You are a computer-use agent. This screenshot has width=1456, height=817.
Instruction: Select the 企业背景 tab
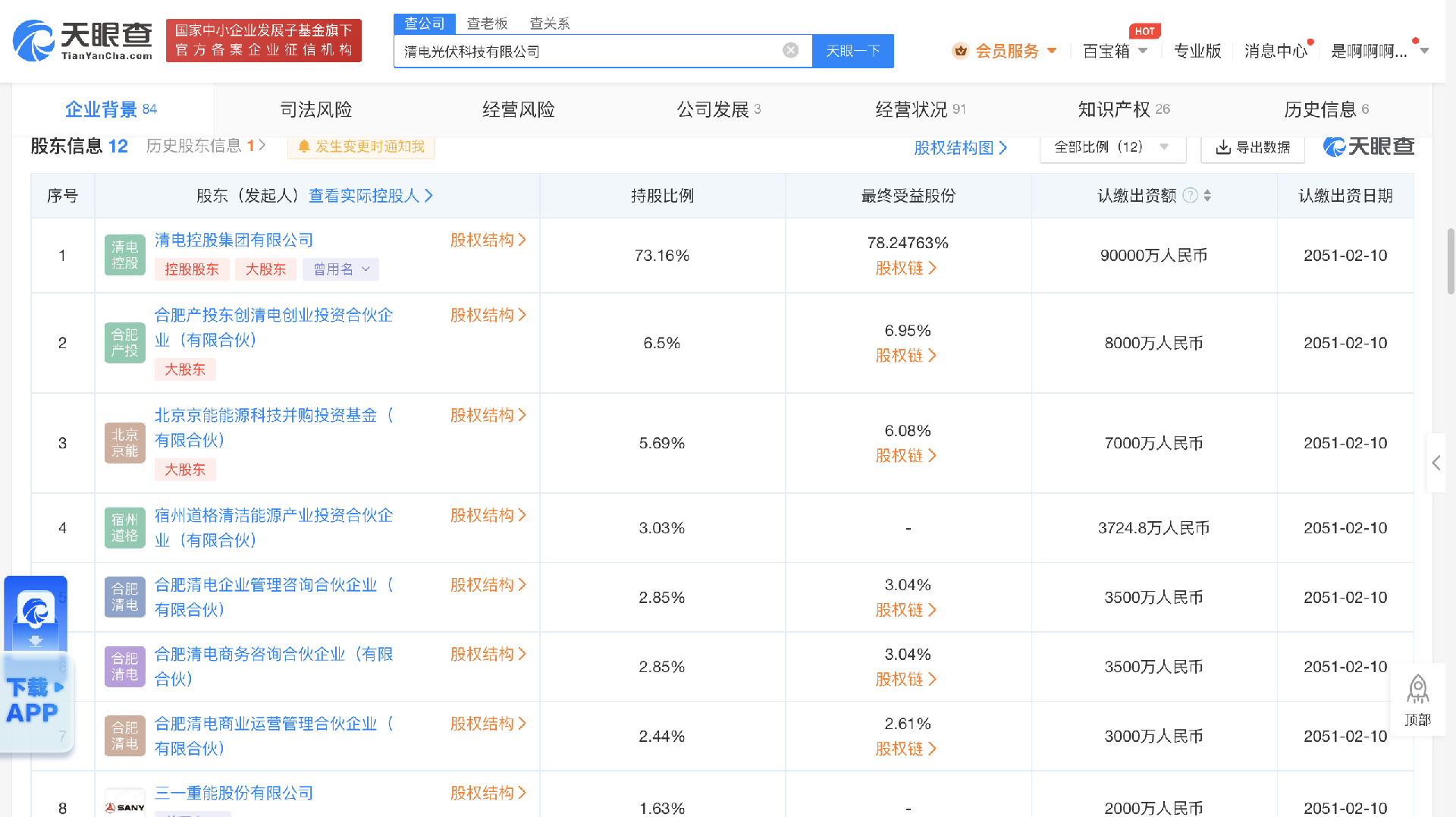(111, 109)
